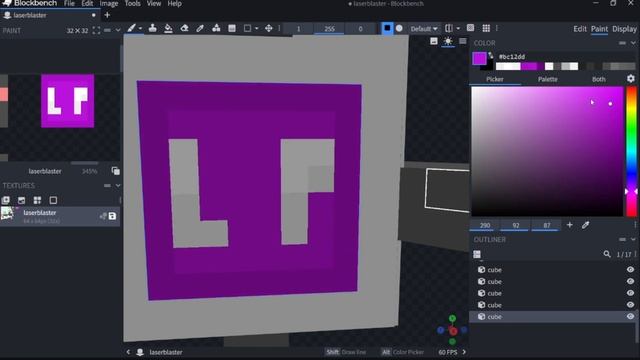Click the copy icon beside 345%
This screenshot has height=360, width=640.
pos(116,171)
